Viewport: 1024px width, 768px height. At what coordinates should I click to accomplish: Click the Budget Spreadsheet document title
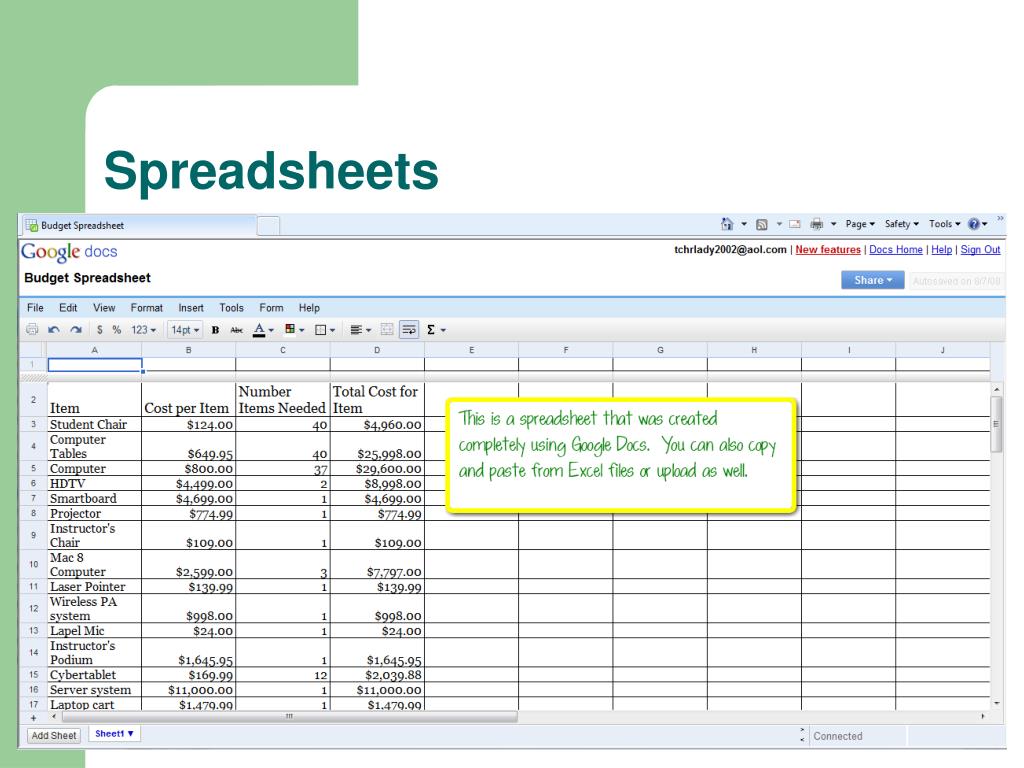(x=88, y=278)
